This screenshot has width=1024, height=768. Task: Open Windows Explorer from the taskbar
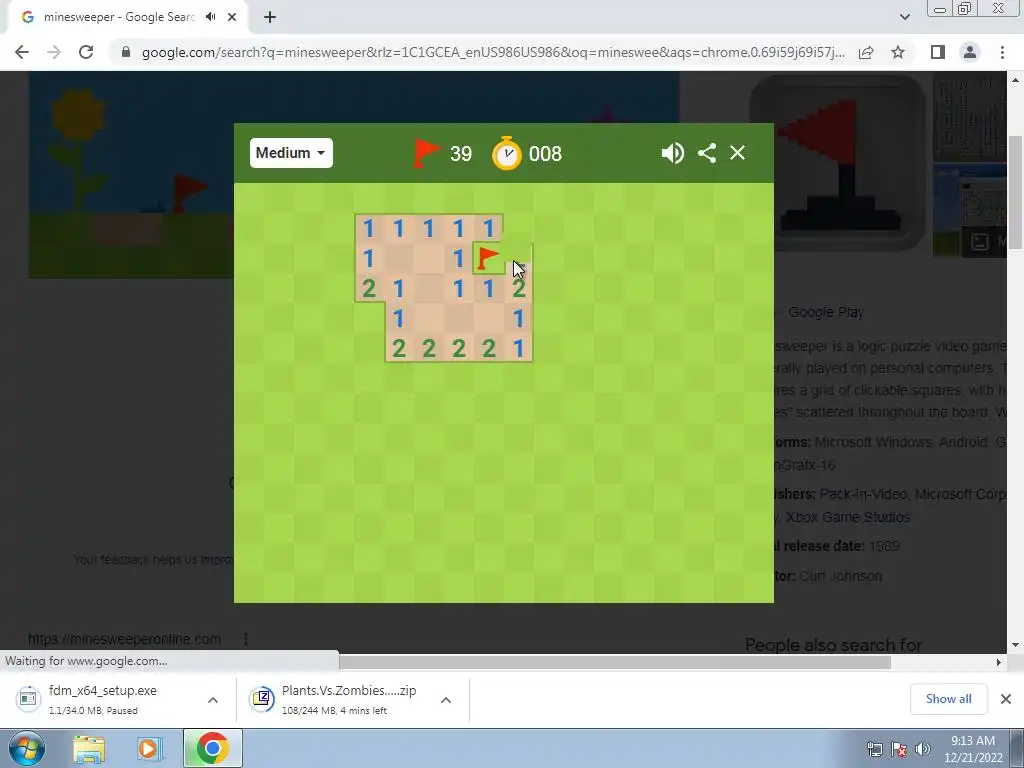coord(89,748)
